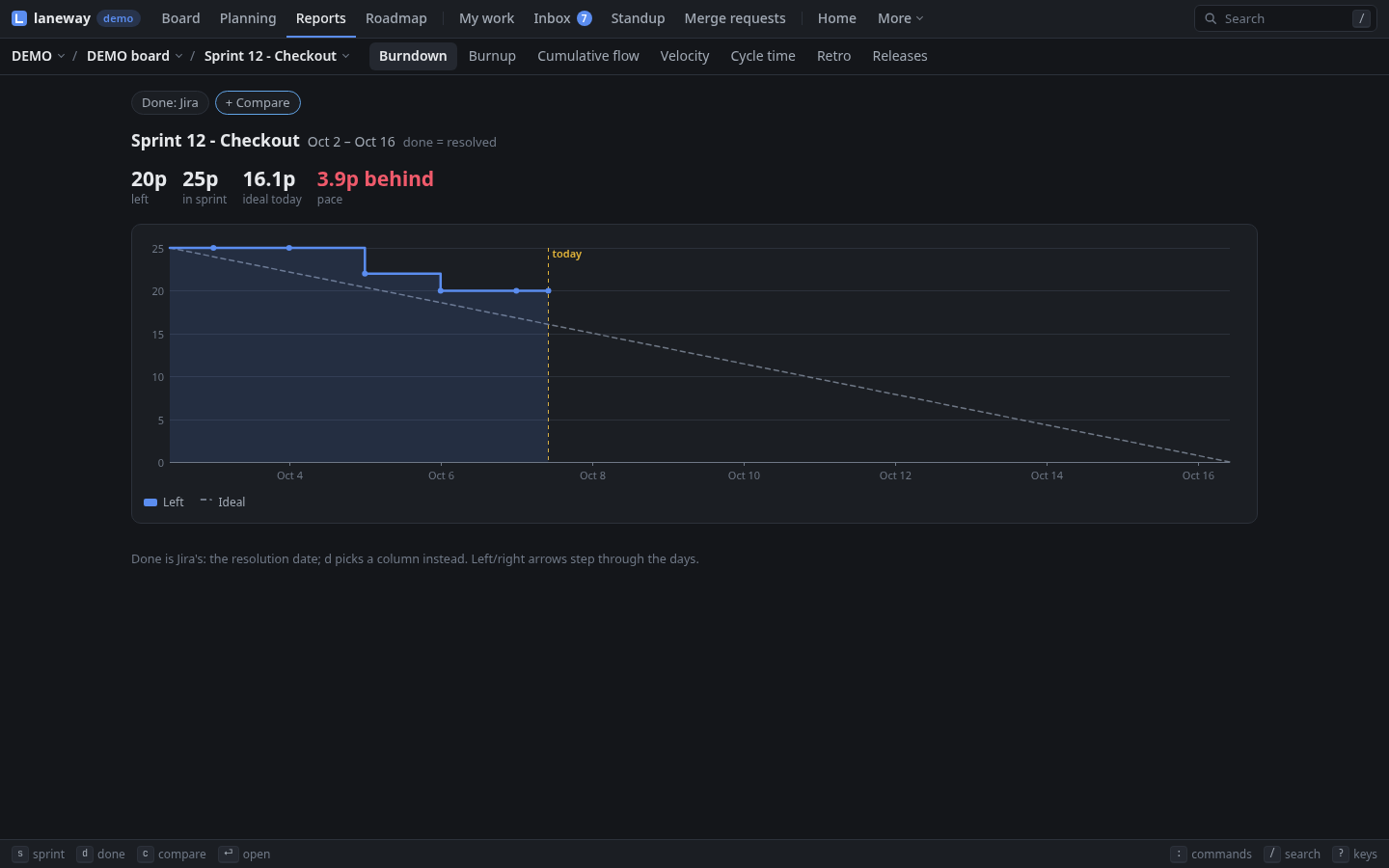Select the Burndown tab

tap(413, 56)
